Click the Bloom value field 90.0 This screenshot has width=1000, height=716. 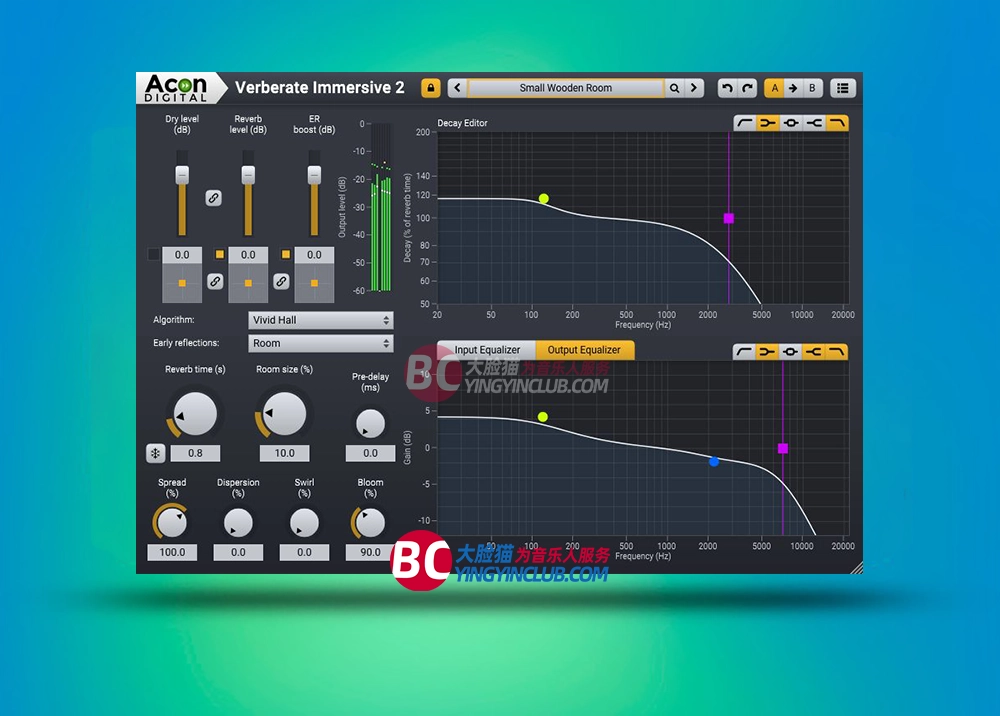pyautogui.click(x=371, y=552)
